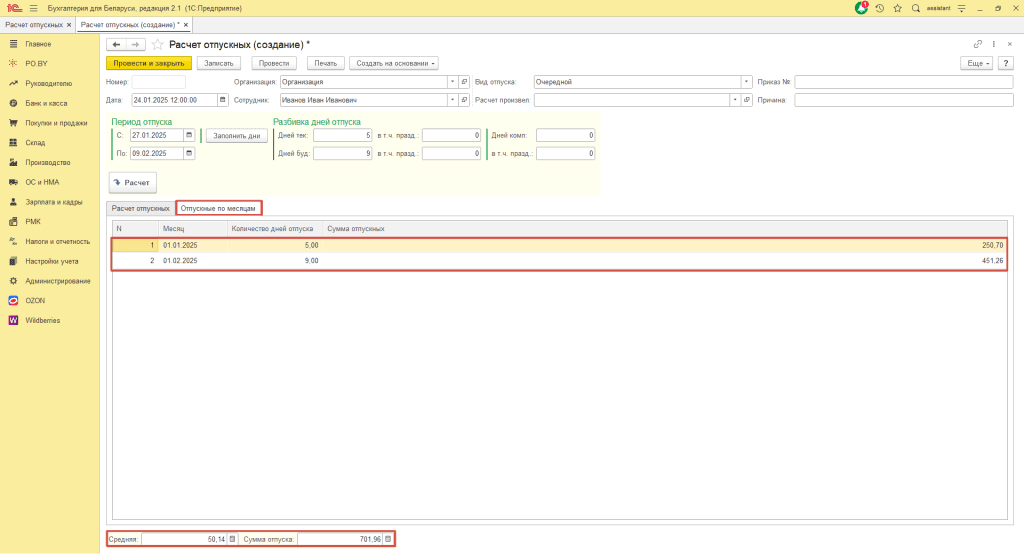This screenshot has height=554, width=1024.
Task: Click the copy link icon at top right
Action: (x=977, y=44)
